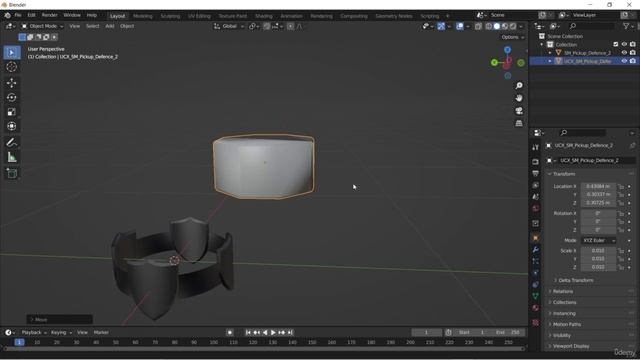This screenshot has height=360, width=640.
Task: Open the Texture properties tab
Action: click(x=536, y=322)
